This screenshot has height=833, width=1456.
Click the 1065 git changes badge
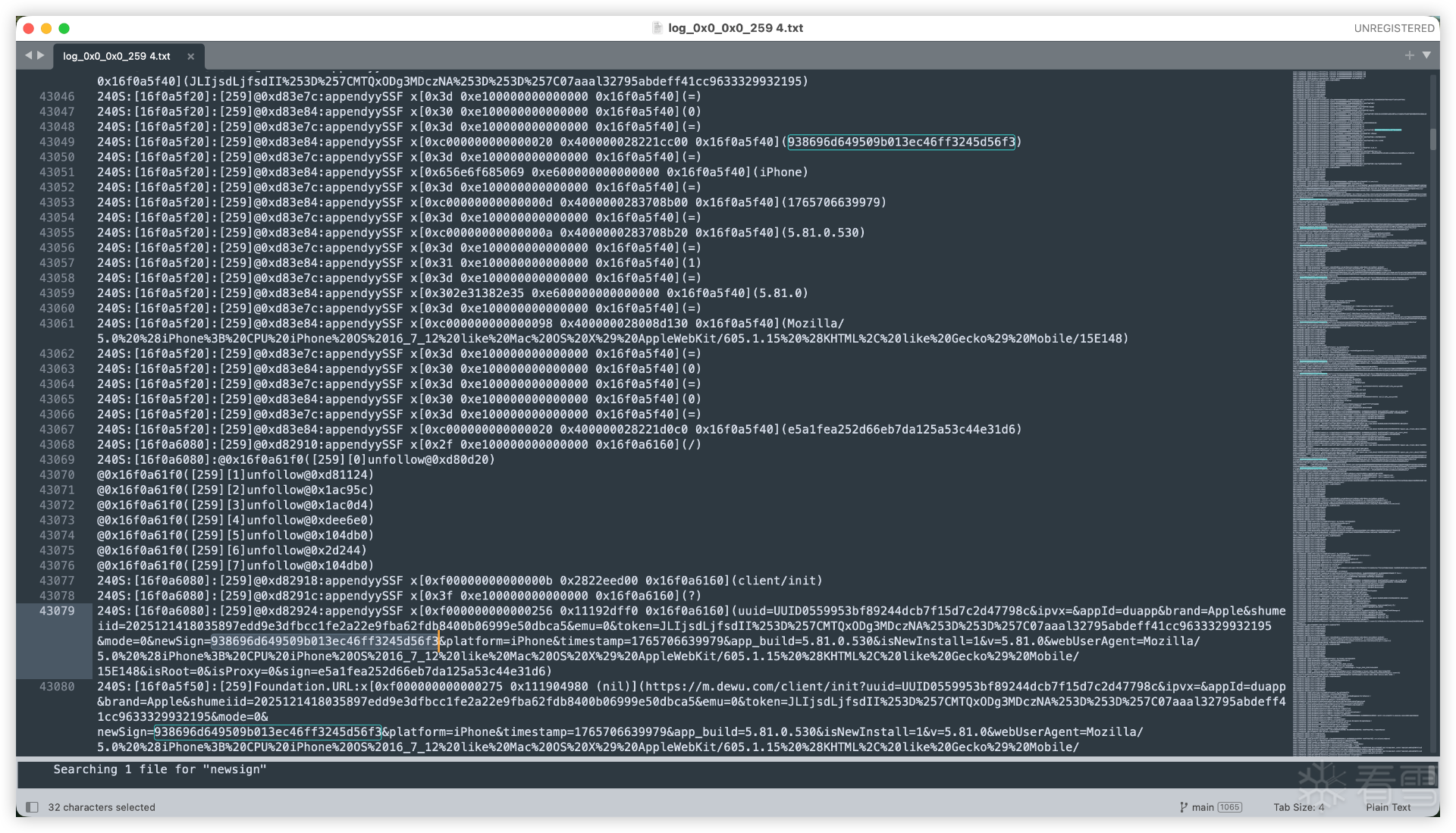pos(1229,807)
